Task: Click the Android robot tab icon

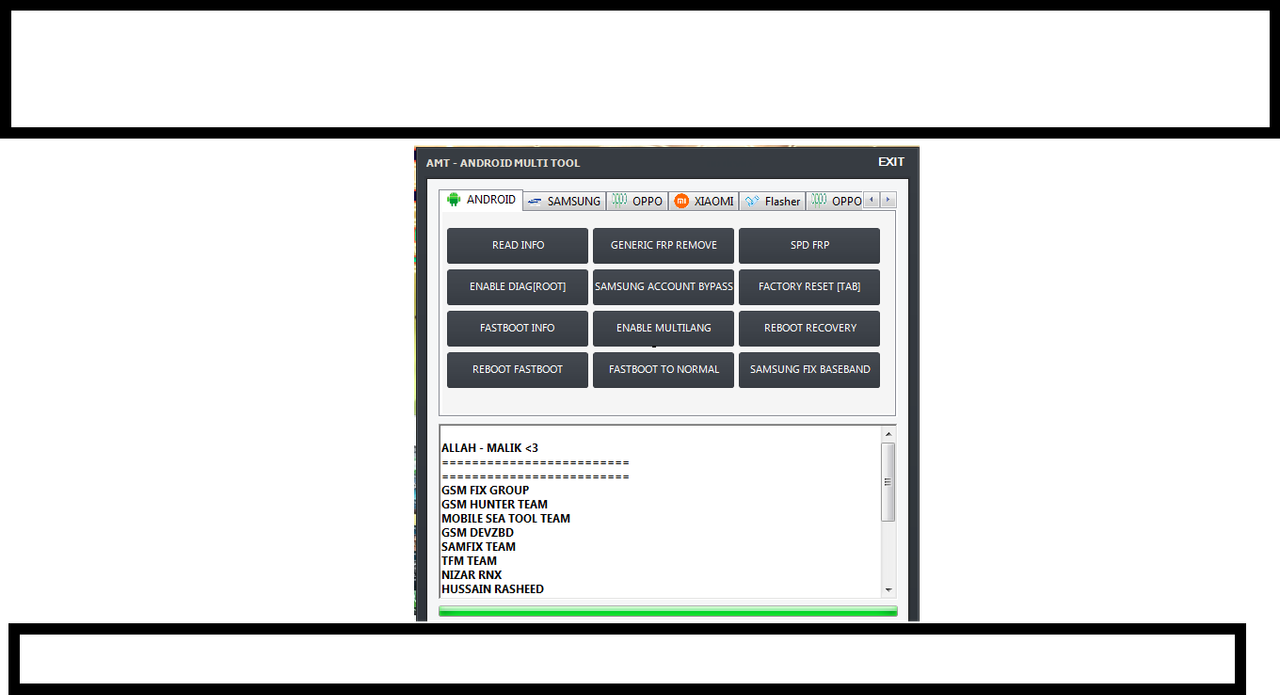Action: (x=454, y=200)
